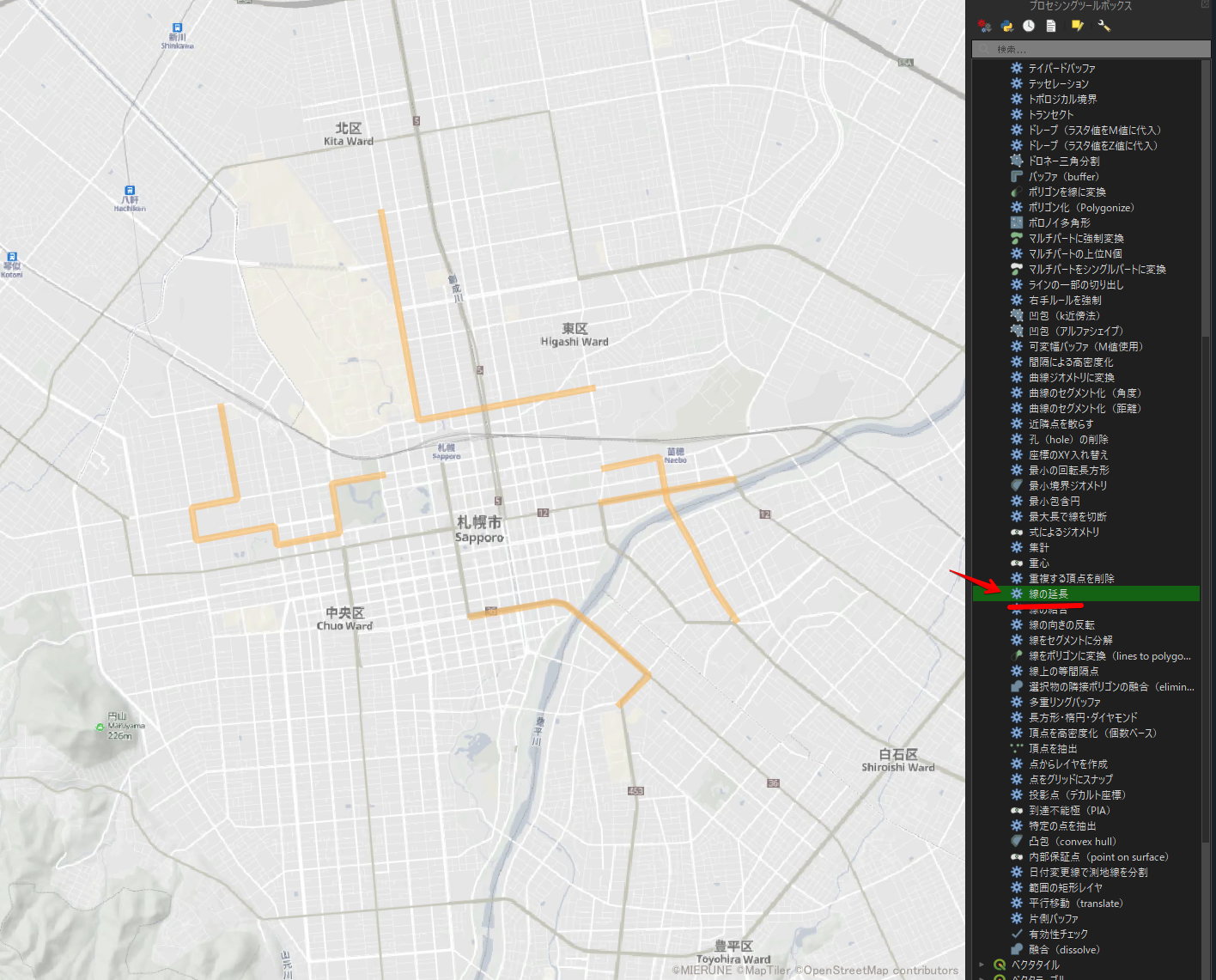The height and width of the screenshot is (980, 1216).
Task: Select 選択物の隣接ポリゴンの融合 (eliminate) icon
Action: point(1017,687)
